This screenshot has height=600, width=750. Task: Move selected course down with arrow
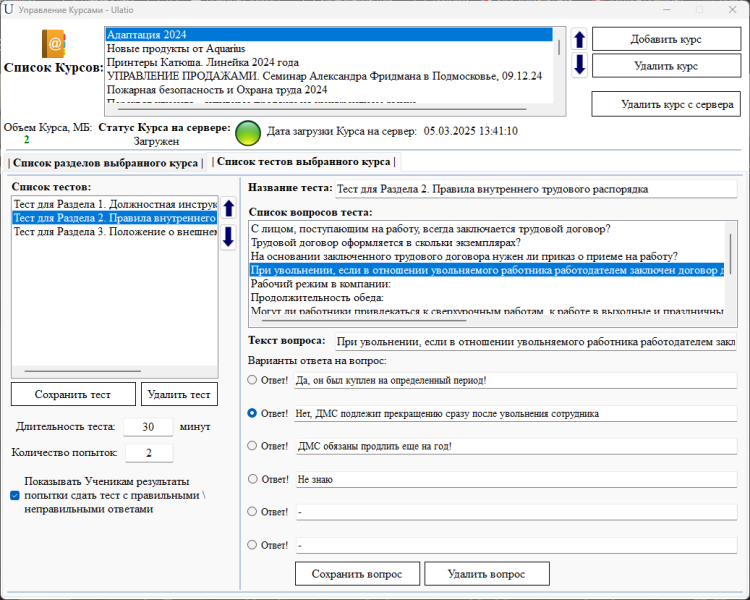click(x=579, y=66)
